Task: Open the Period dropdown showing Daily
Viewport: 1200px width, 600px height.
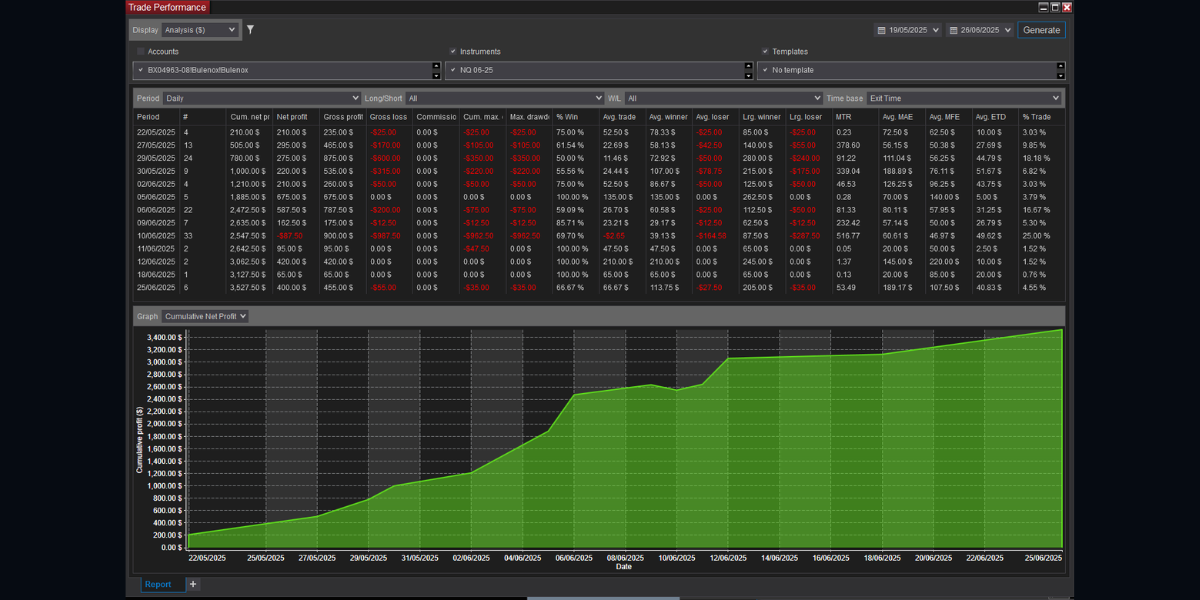Action: (262, 98)
